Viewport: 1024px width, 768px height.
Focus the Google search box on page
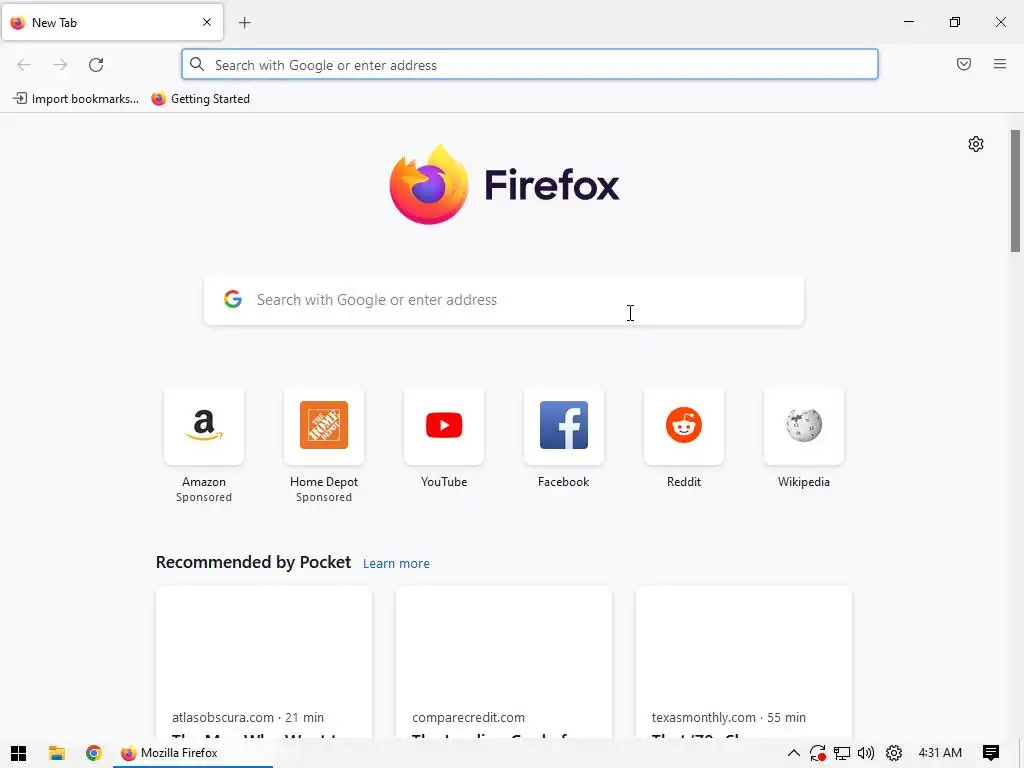click(504, 300)
